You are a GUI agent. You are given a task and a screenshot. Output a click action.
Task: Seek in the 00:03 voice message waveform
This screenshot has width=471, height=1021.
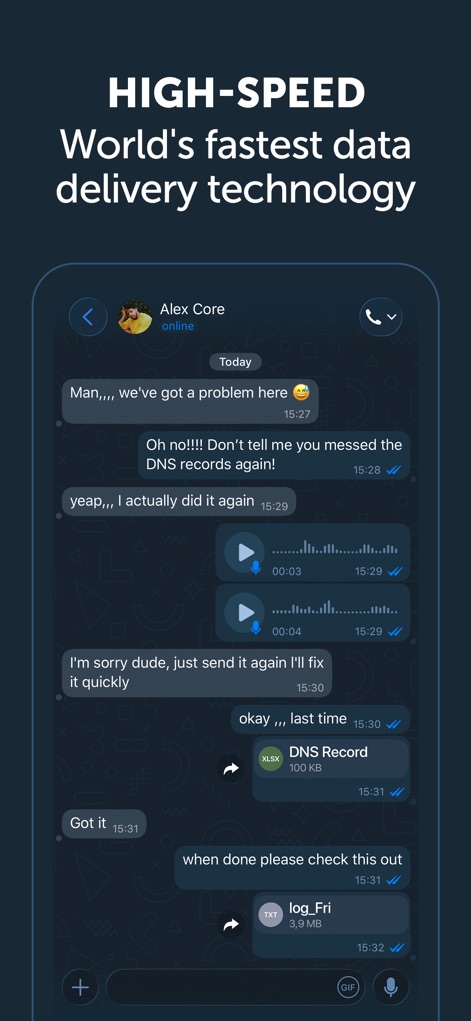[335, 548]
